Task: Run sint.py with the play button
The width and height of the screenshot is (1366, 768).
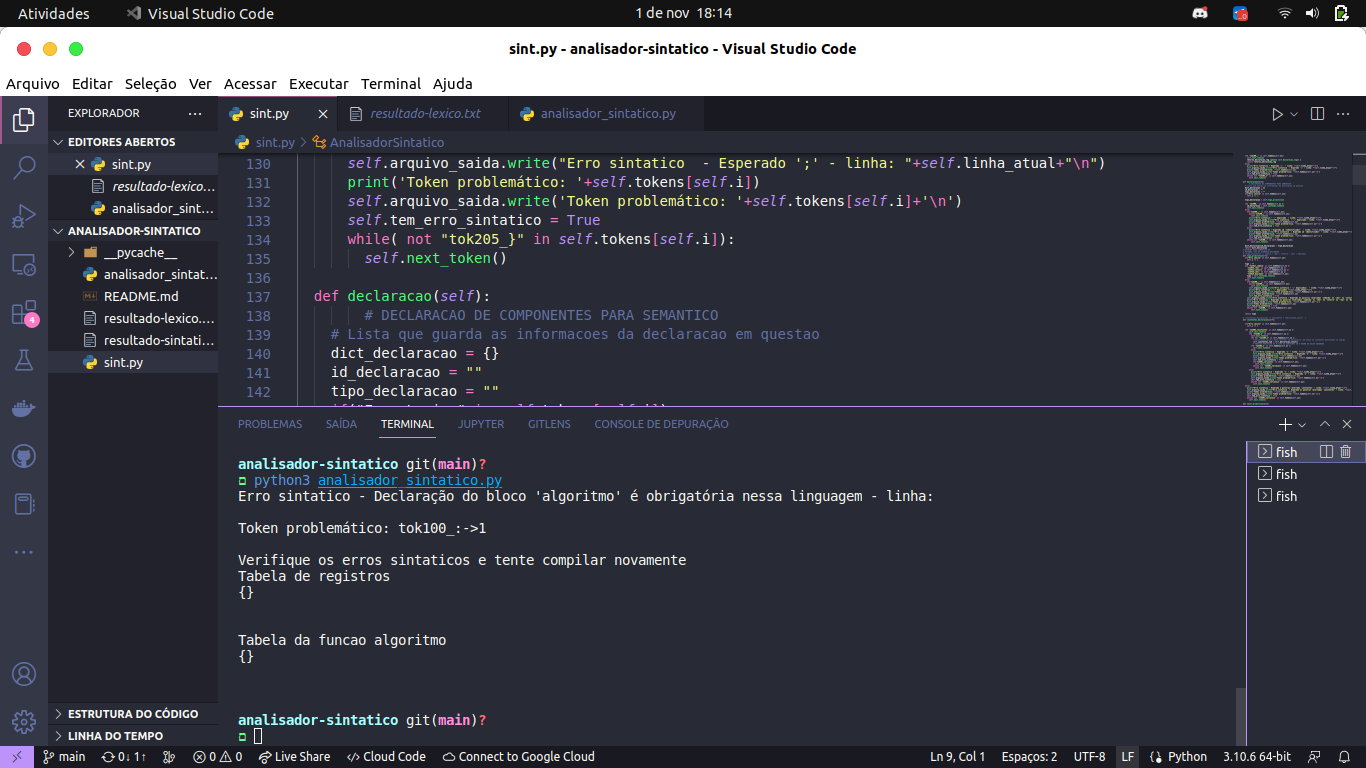Action: 1278,113
